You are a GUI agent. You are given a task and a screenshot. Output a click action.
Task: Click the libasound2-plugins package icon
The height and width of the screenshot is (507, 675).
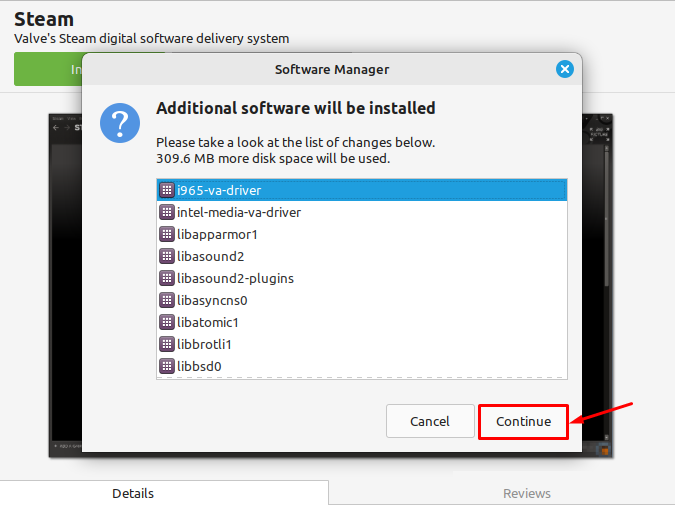(x=167, y=278)
